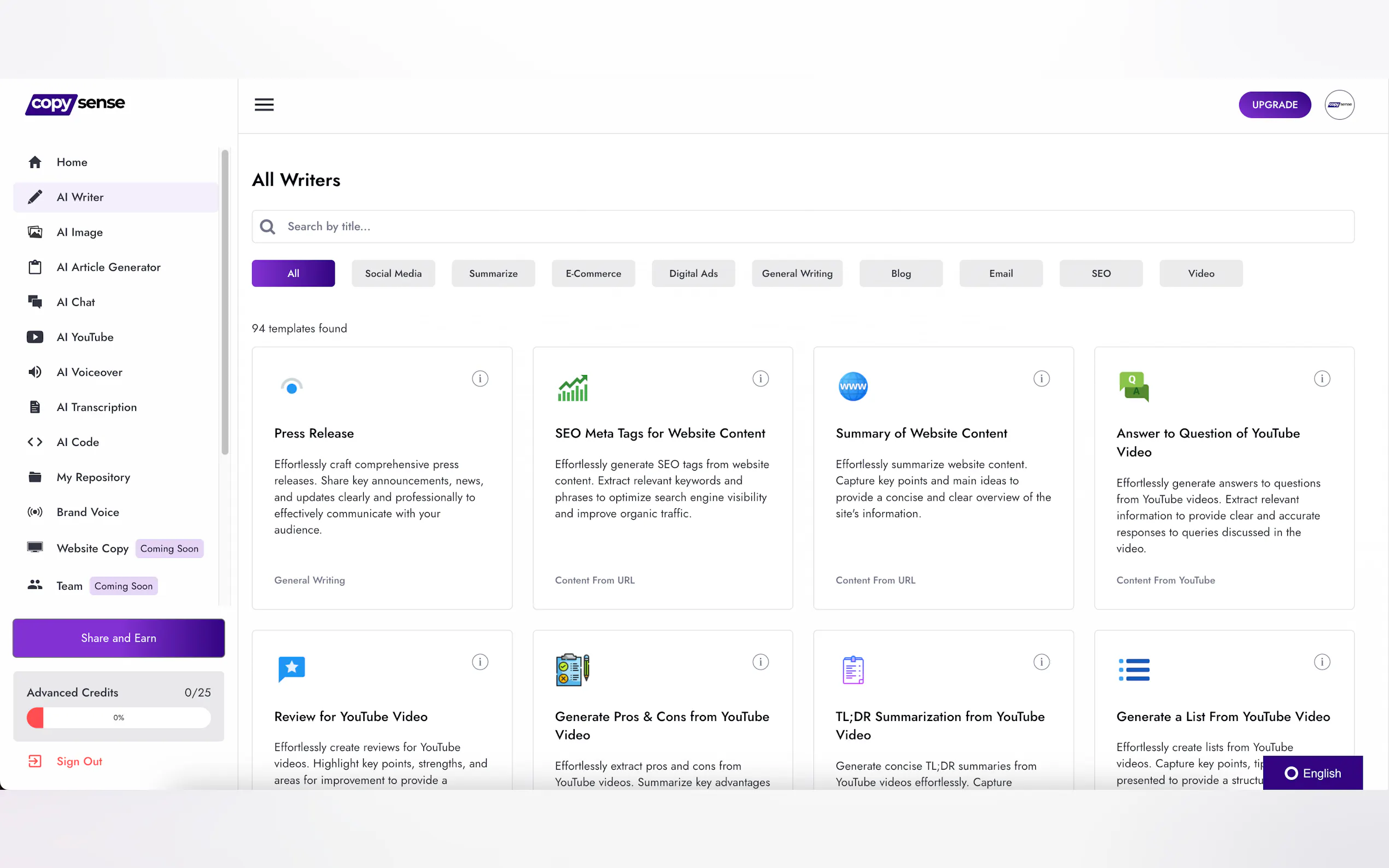Image resolution: width=1389 pixels, height=868 pixels.
Task: Show info for the Press Release template
Action: [480, 378]
